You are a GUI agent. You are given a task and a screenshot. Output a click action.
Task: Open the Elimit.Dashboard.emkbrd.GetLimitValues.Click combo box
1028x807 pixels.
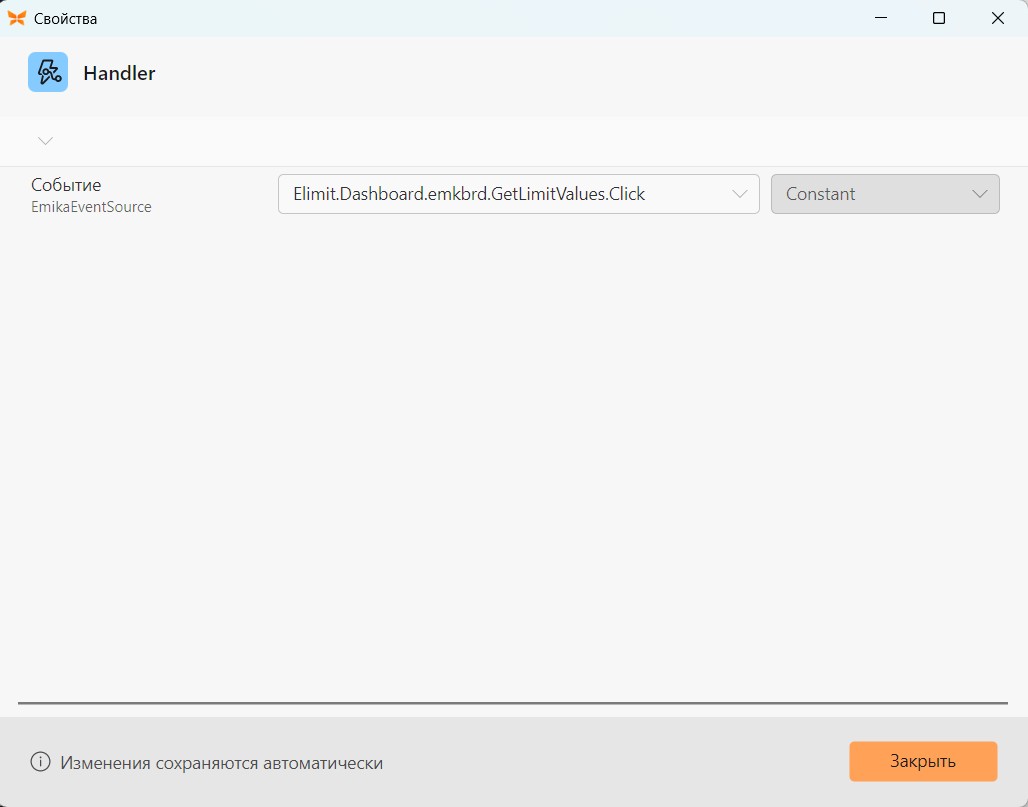(519, 194)
